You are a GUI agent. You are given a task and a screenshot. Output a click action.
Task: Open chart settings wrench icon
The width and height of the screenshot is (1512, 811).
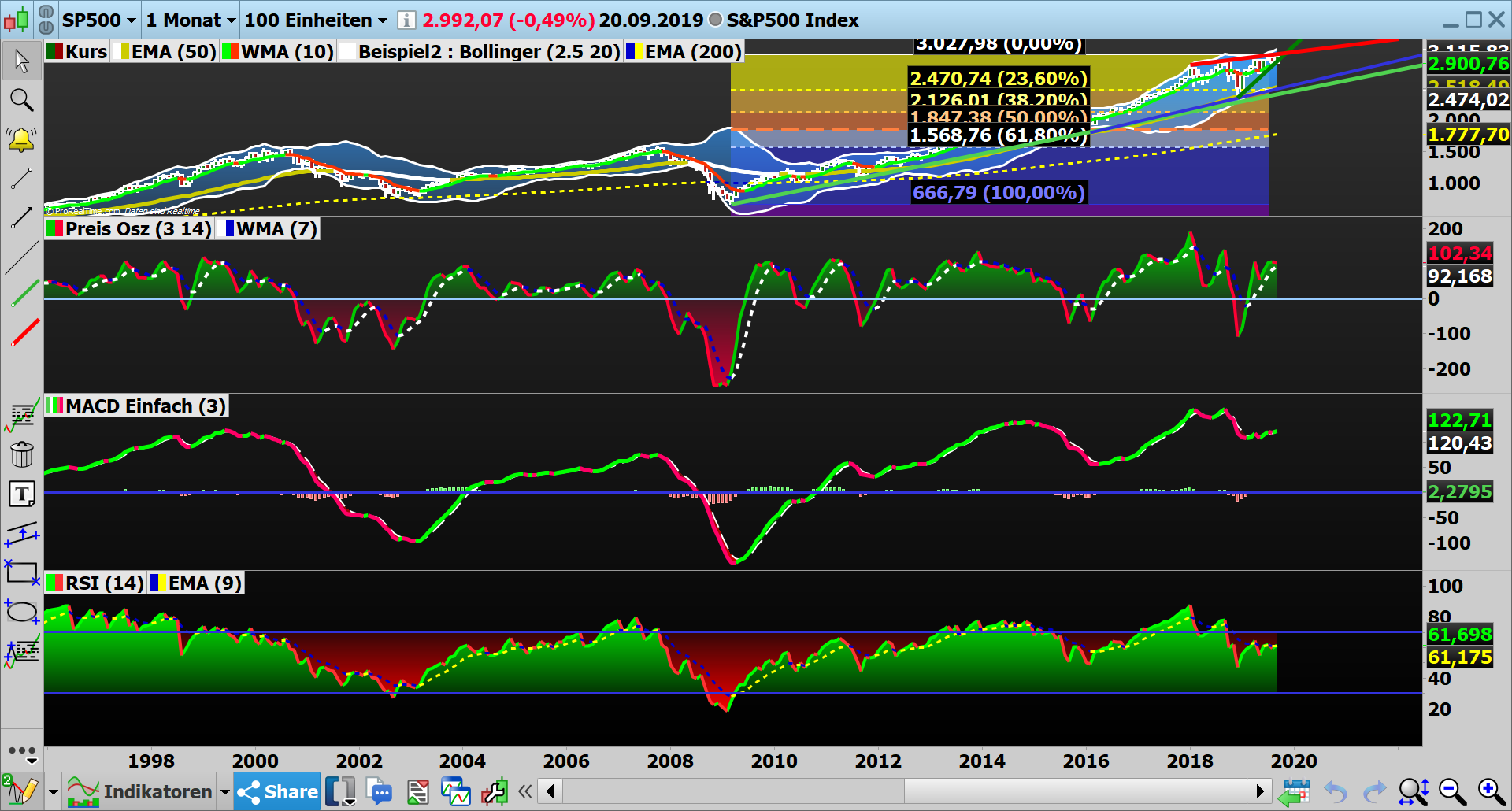[x=495, y=791]
